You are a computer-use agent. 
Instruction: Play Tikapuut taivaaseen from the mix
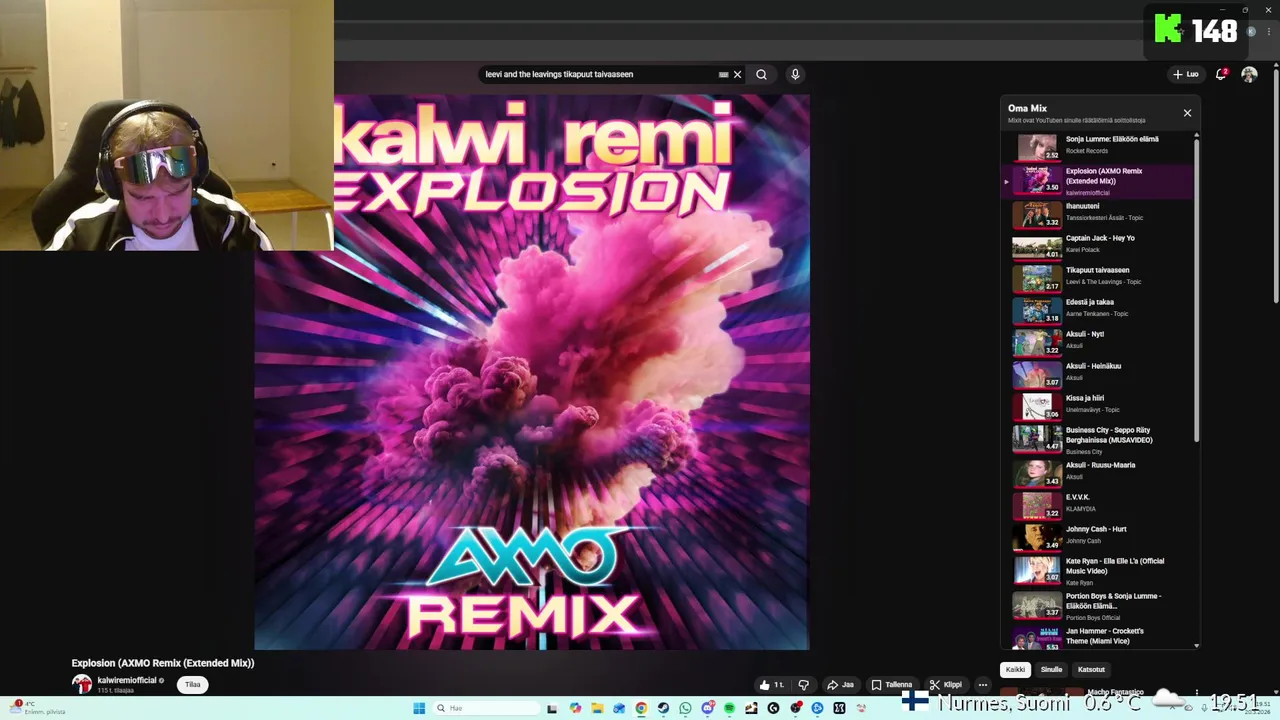1097,277
